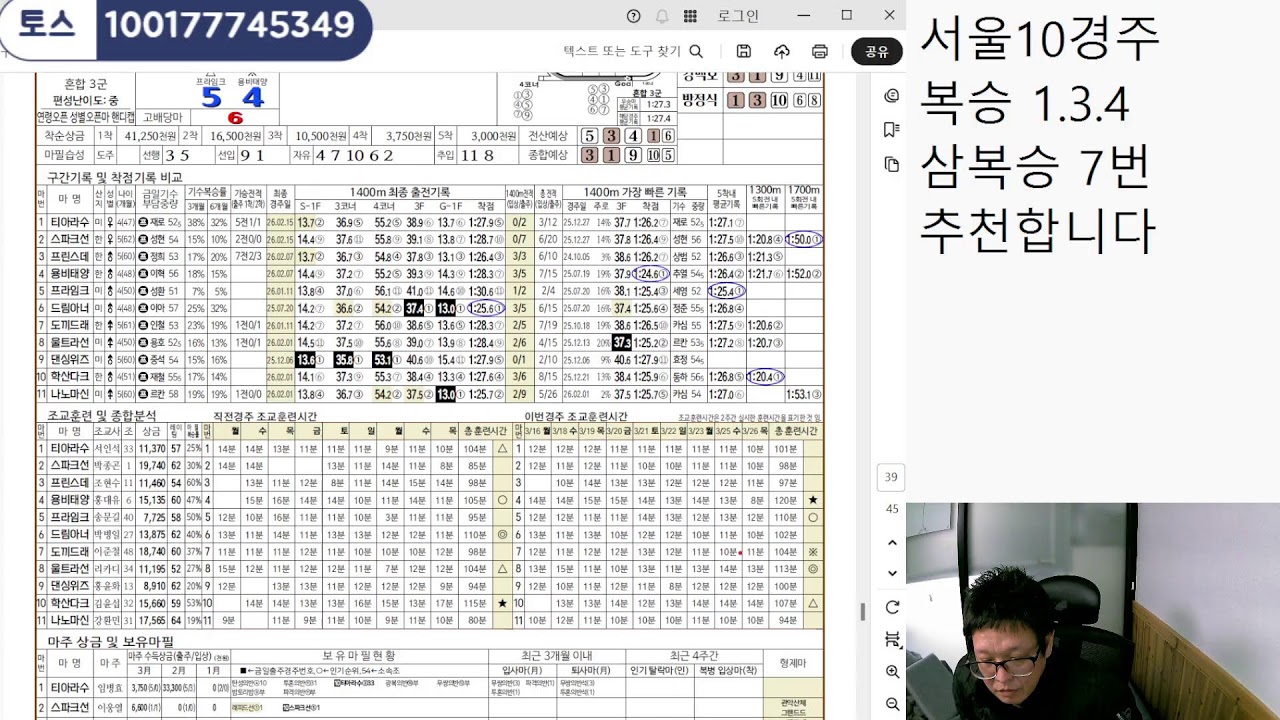Open the fit page display options
The height and width of the screenshot is (720, 1280).
[x=892, y=639]
